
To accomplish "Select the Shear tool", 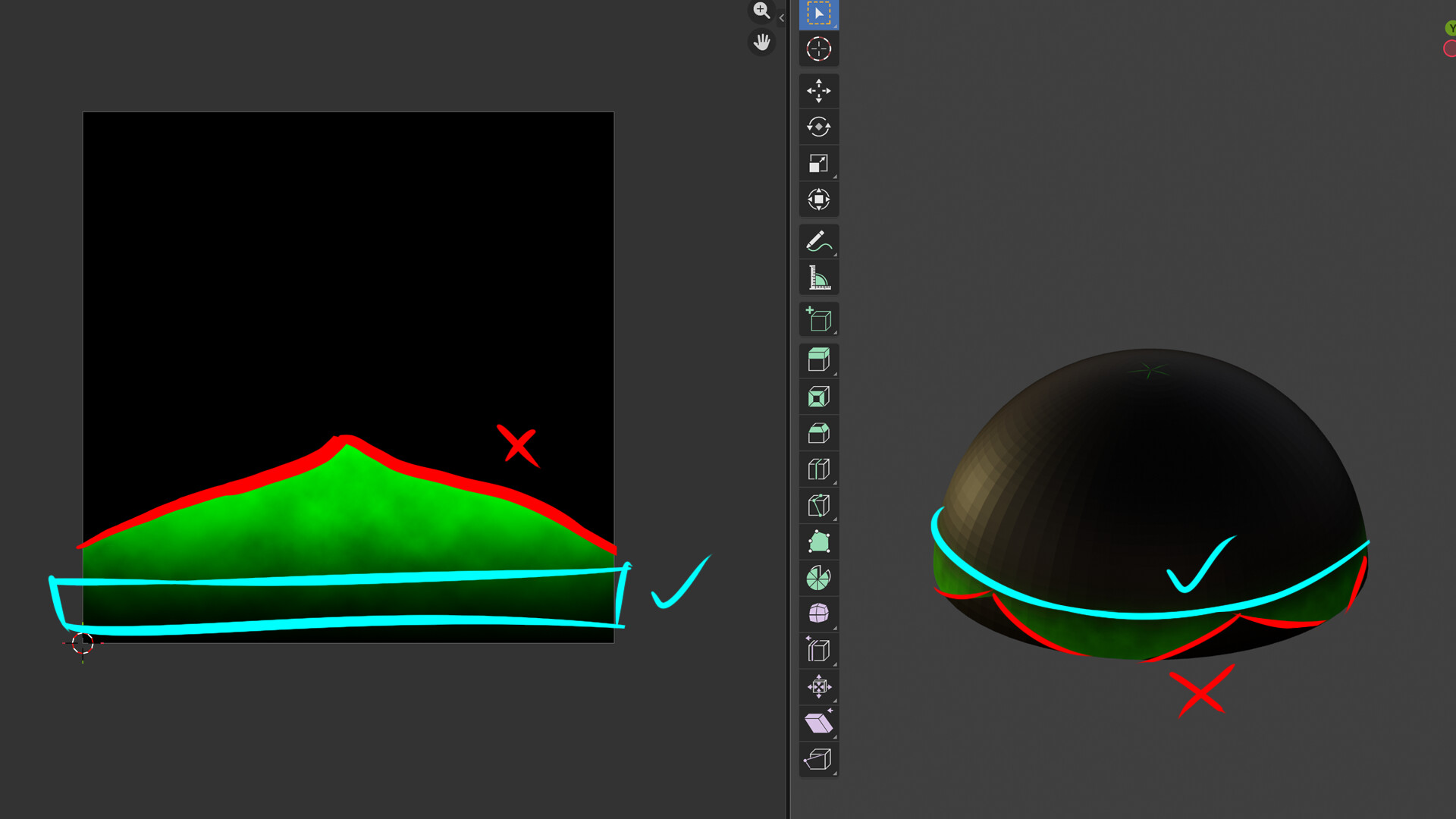I will pyautogui.click(x=818, y=723).
